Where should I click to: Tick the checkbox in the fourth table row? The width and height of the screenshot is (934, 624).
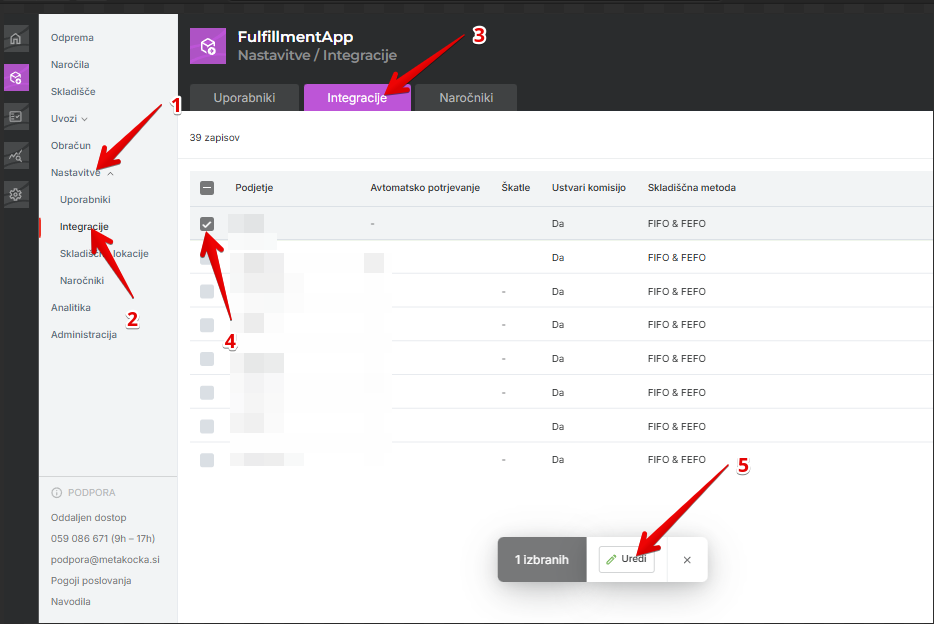point(207,325)
